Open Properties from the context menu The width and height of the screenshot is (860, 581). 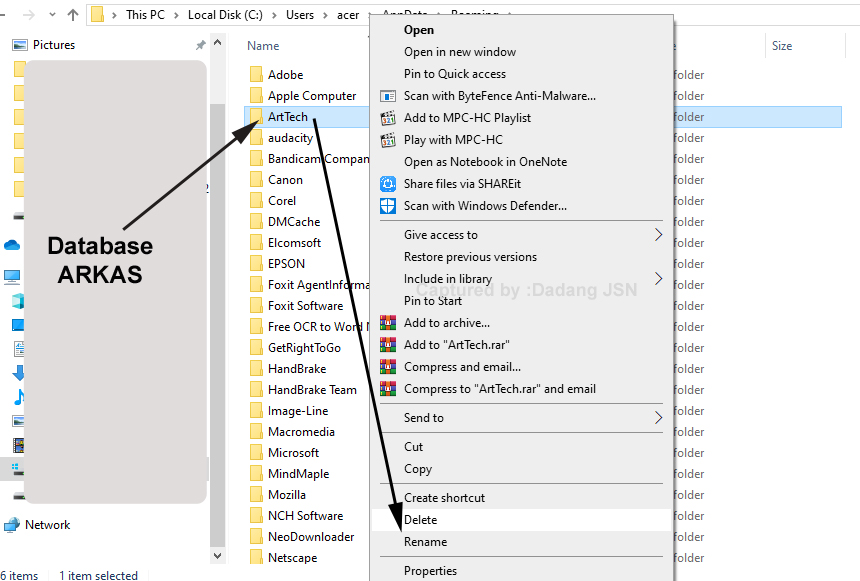[x=521, y=571]
